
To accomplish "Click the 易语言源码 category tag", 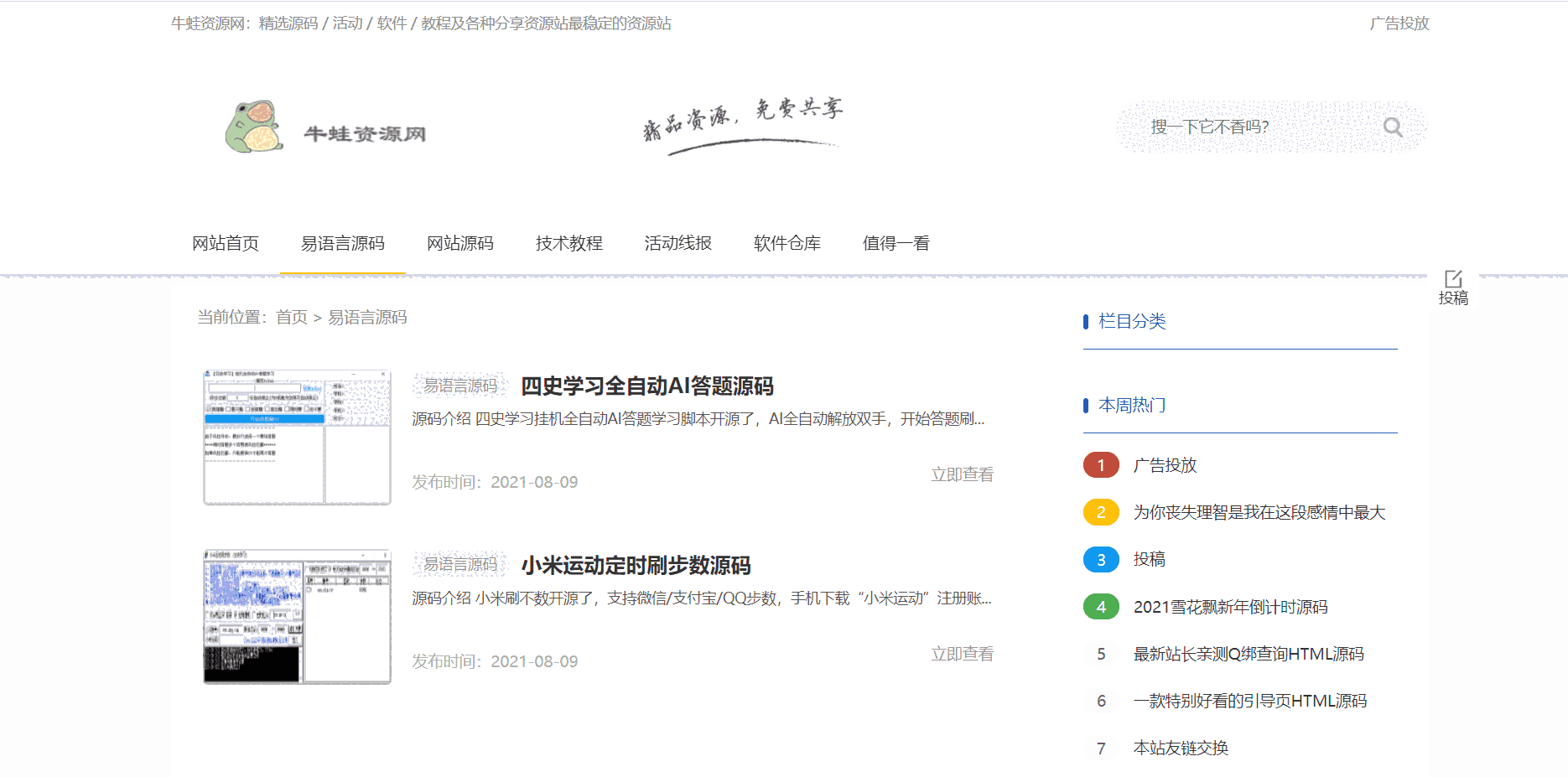I will click(x=459, y=385).
